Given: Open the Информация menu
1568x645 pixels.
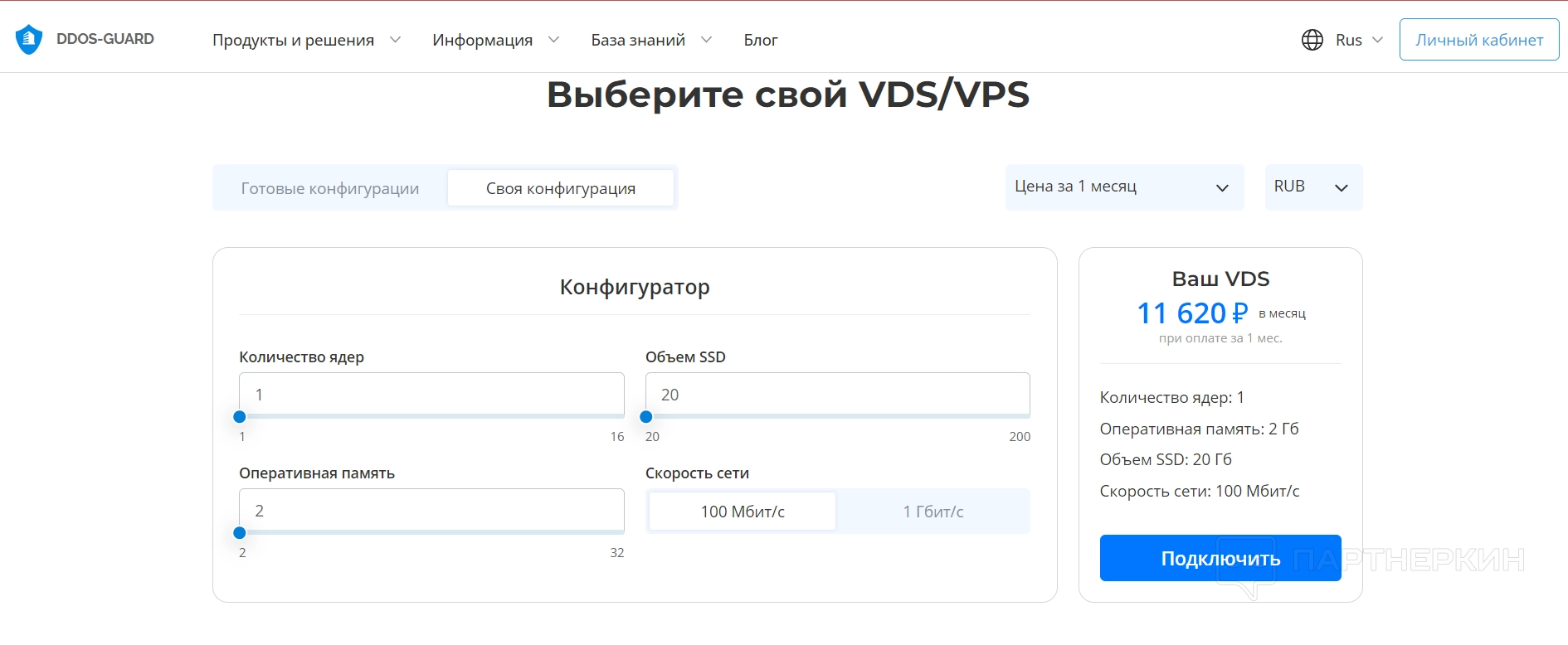Looking at the screenshot, I should coord(482,40).
